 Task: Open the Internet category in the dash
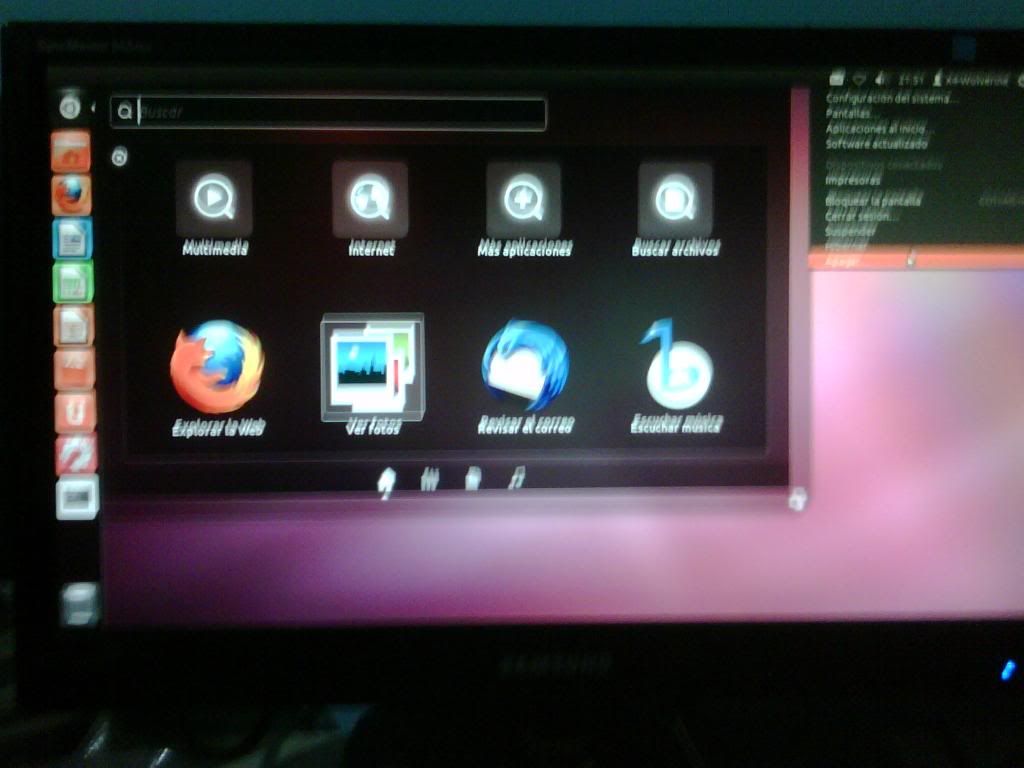click(x=370, y=207)
